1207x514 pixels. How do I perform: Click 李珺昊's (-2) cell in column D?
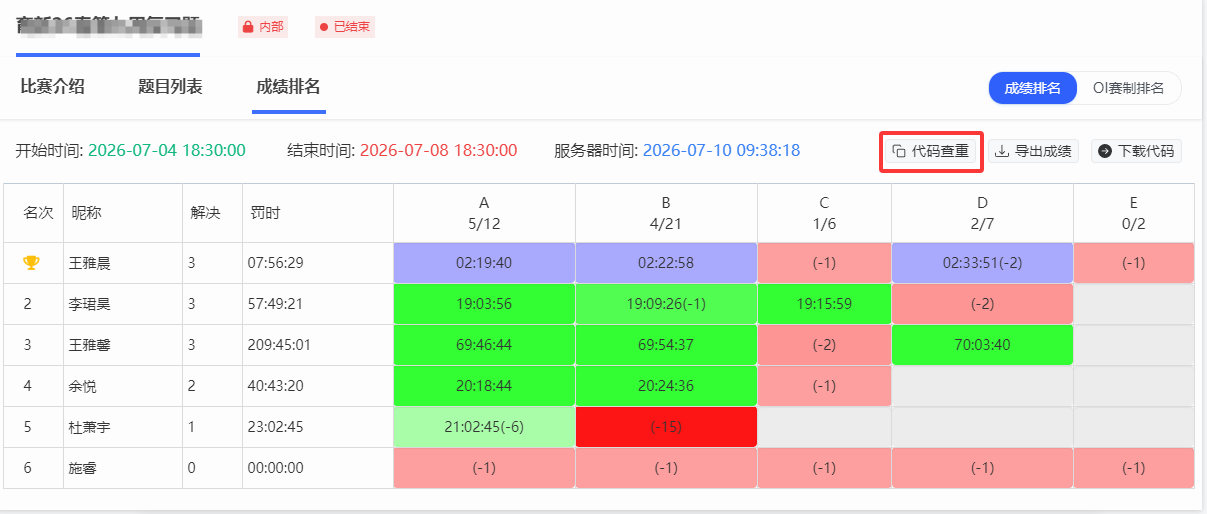[982, 304]
